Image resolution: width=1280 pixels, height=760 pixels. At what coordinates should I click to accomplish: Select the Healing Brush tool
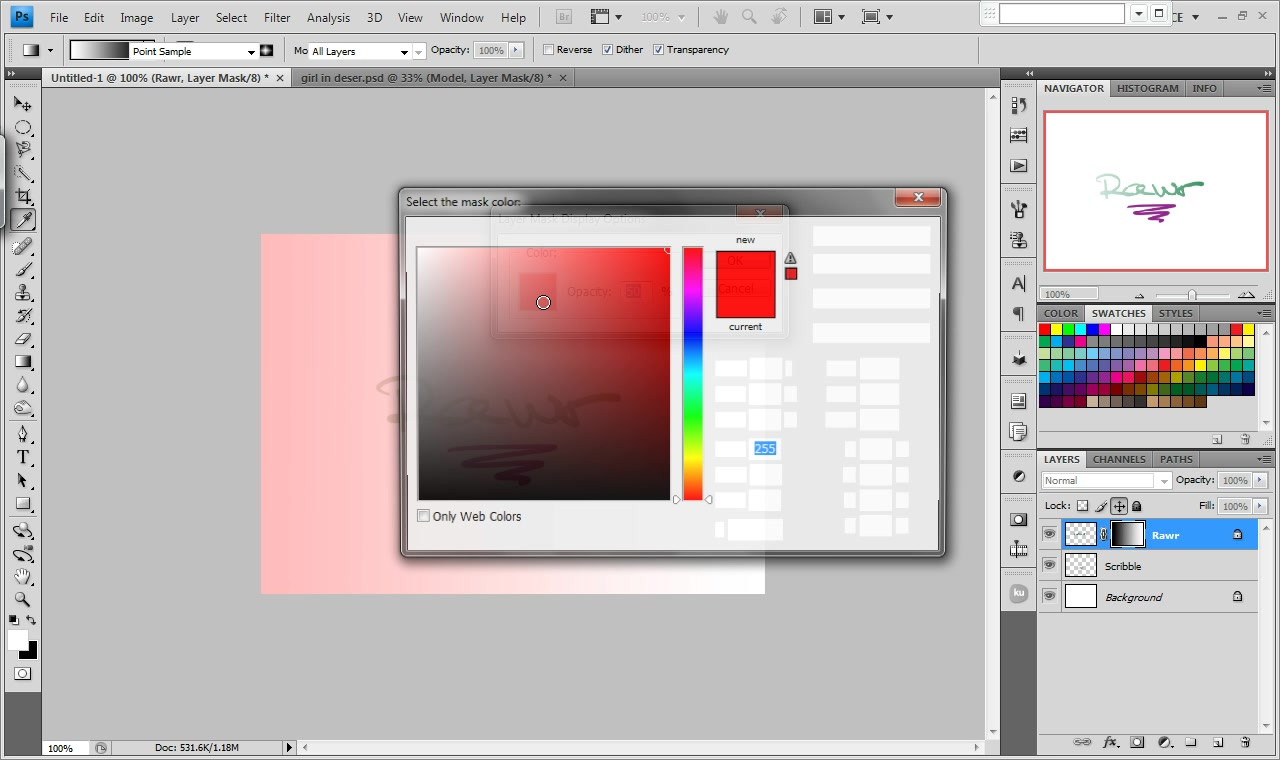coord(22,246)
